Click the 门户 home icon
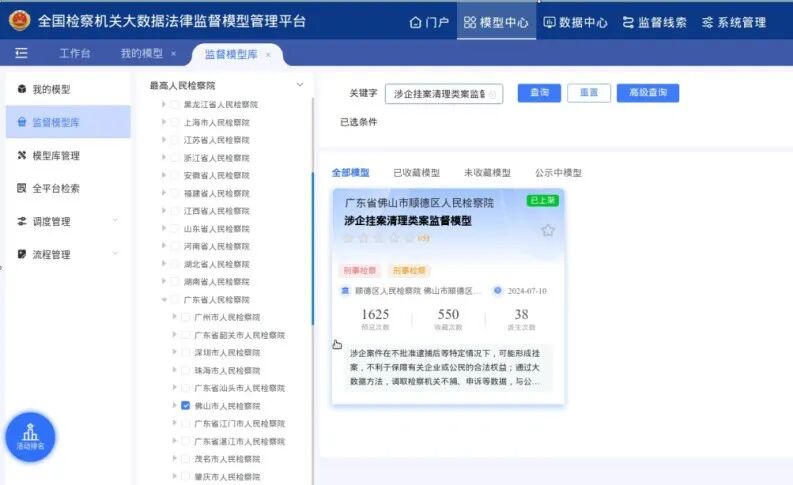793x485 pixels. tap(415, 23)
